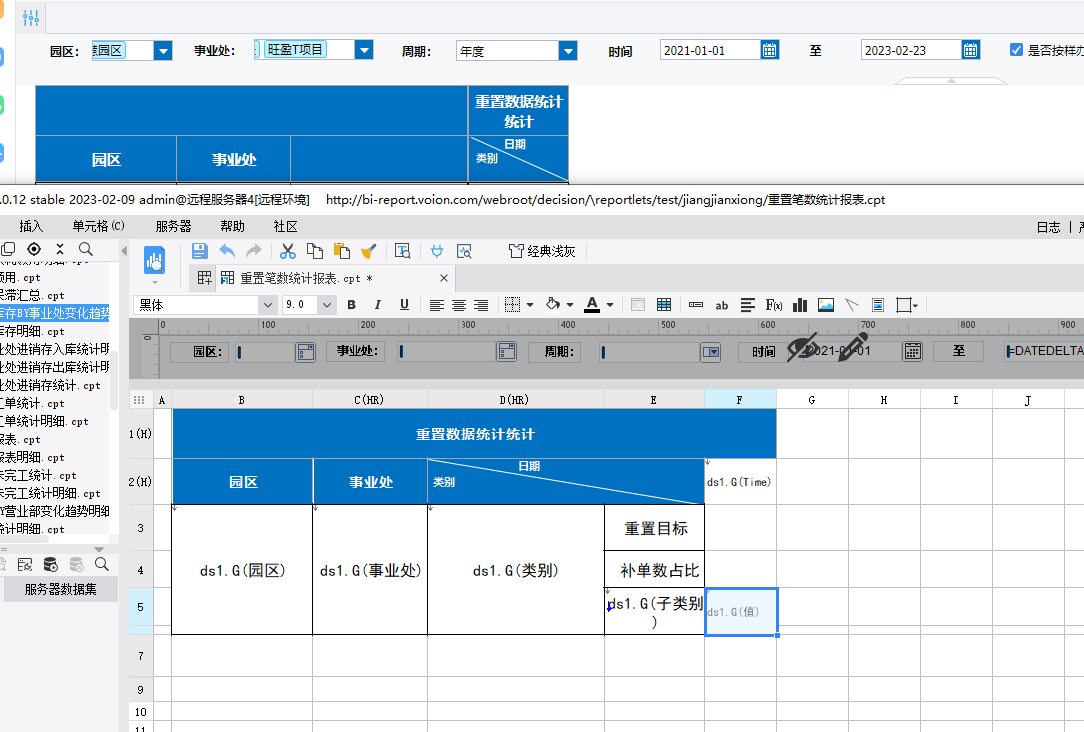Open the 周期 combo box in designer
Screen dimensions: 1084x732
(711, 352)
